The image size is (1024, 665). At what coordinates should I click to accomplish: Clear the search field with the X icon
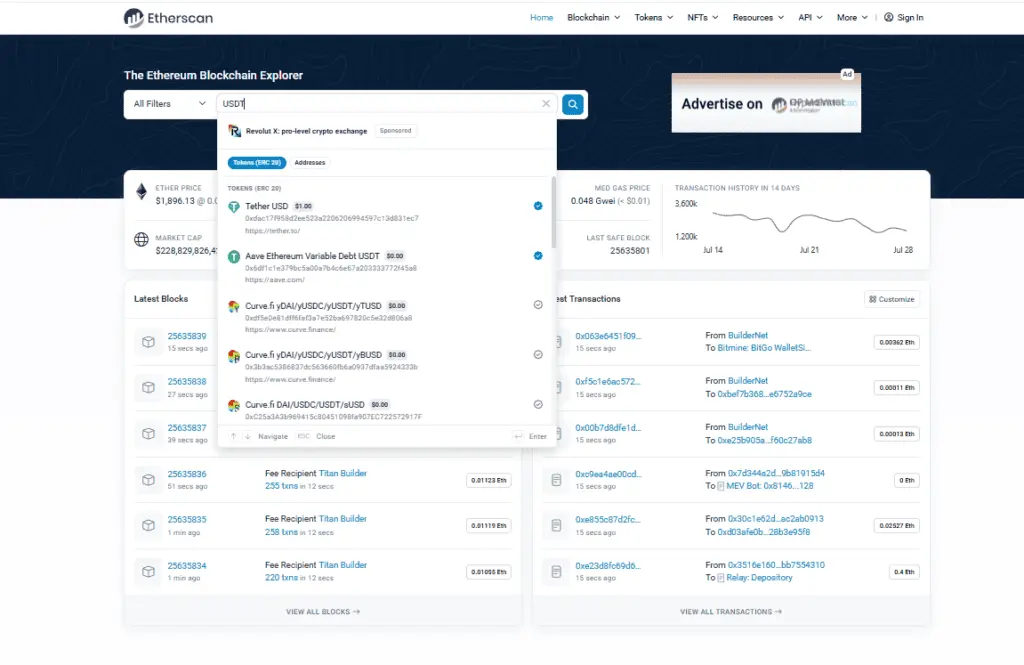pos(546,104)
